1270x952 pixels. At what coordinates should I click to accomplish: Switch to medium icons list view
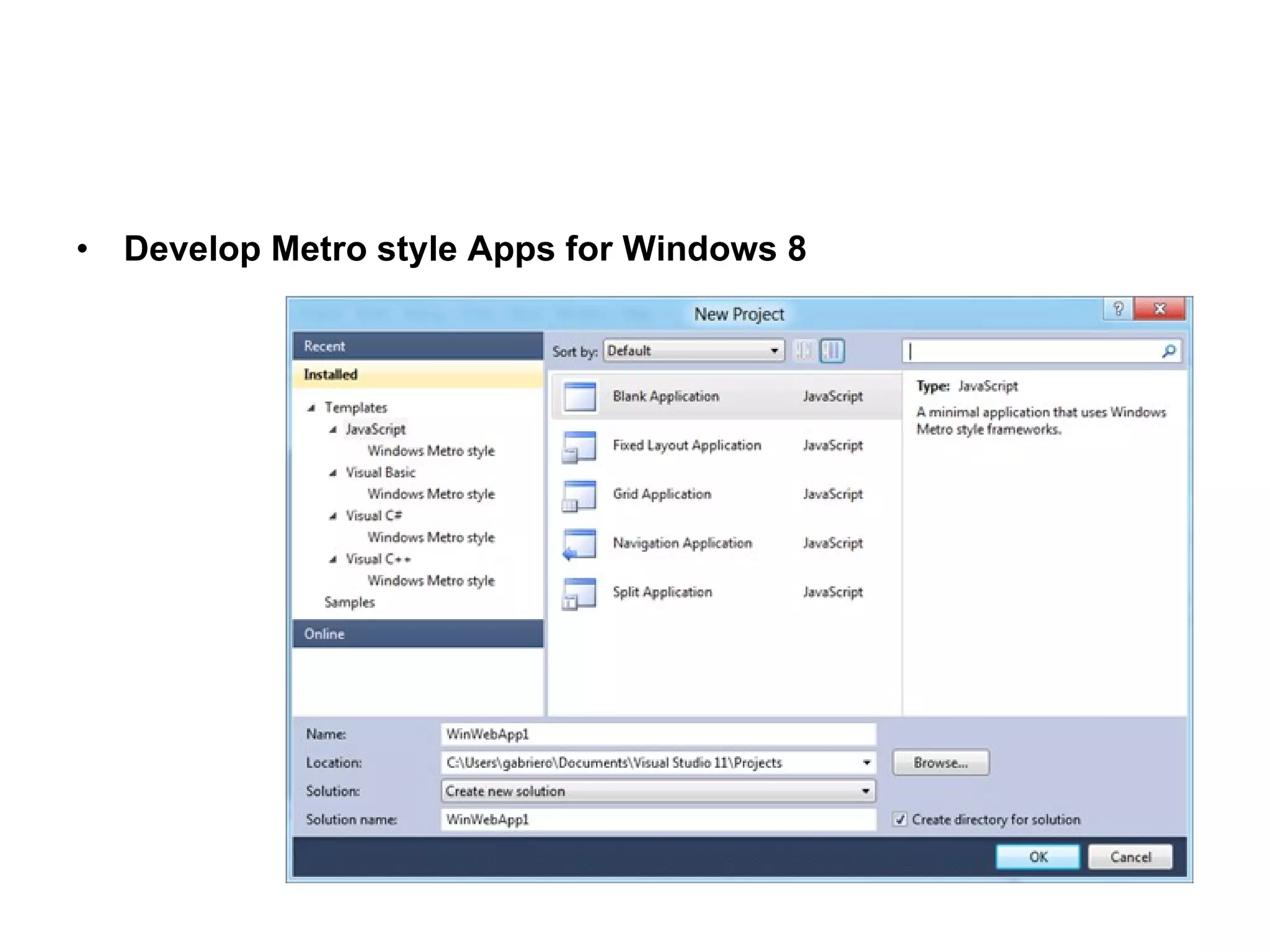(832, 351)
